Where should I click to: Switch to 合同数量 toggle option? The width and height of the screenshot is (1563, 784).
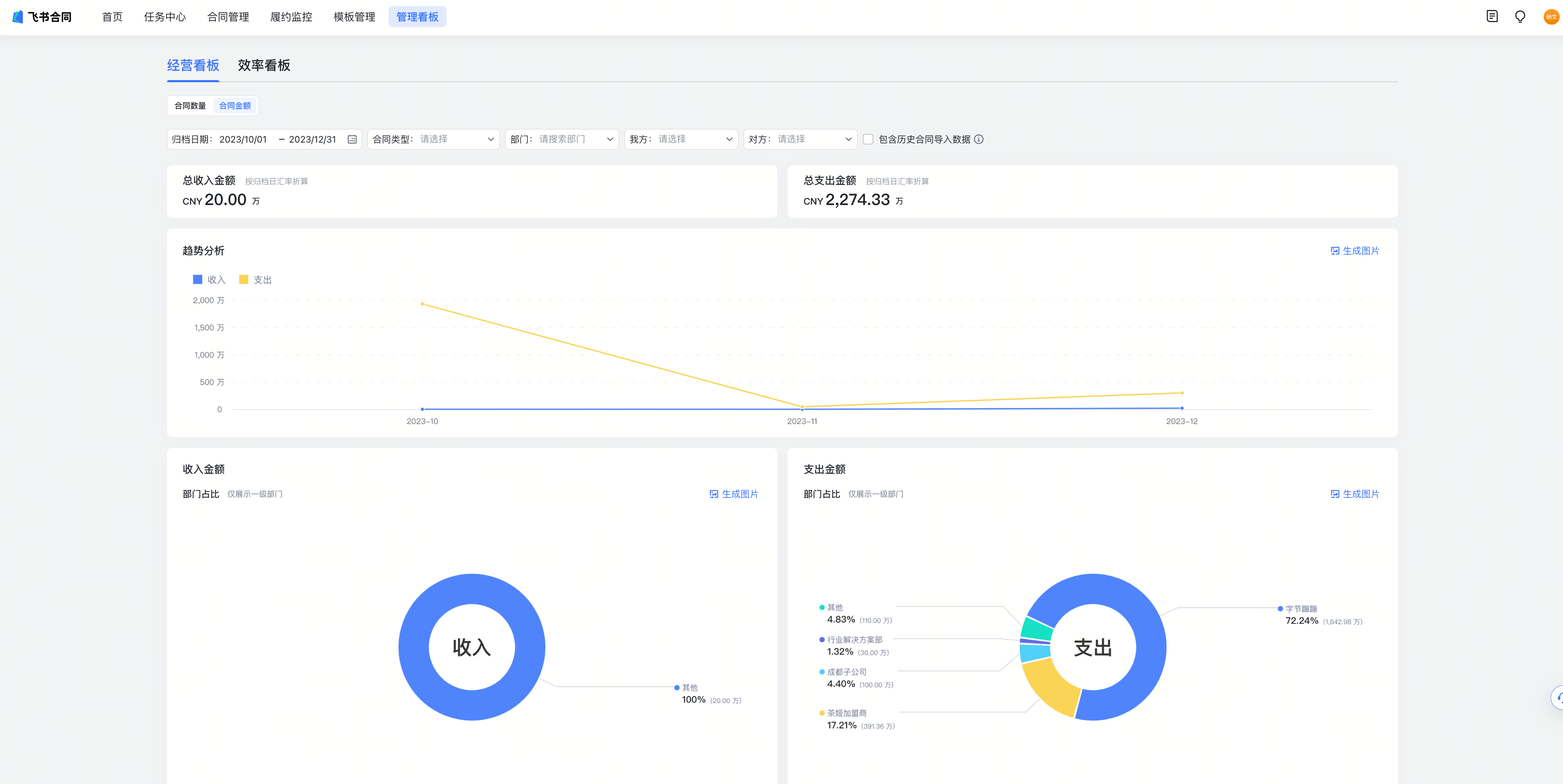pyautogui.click(x=190, y=106)
